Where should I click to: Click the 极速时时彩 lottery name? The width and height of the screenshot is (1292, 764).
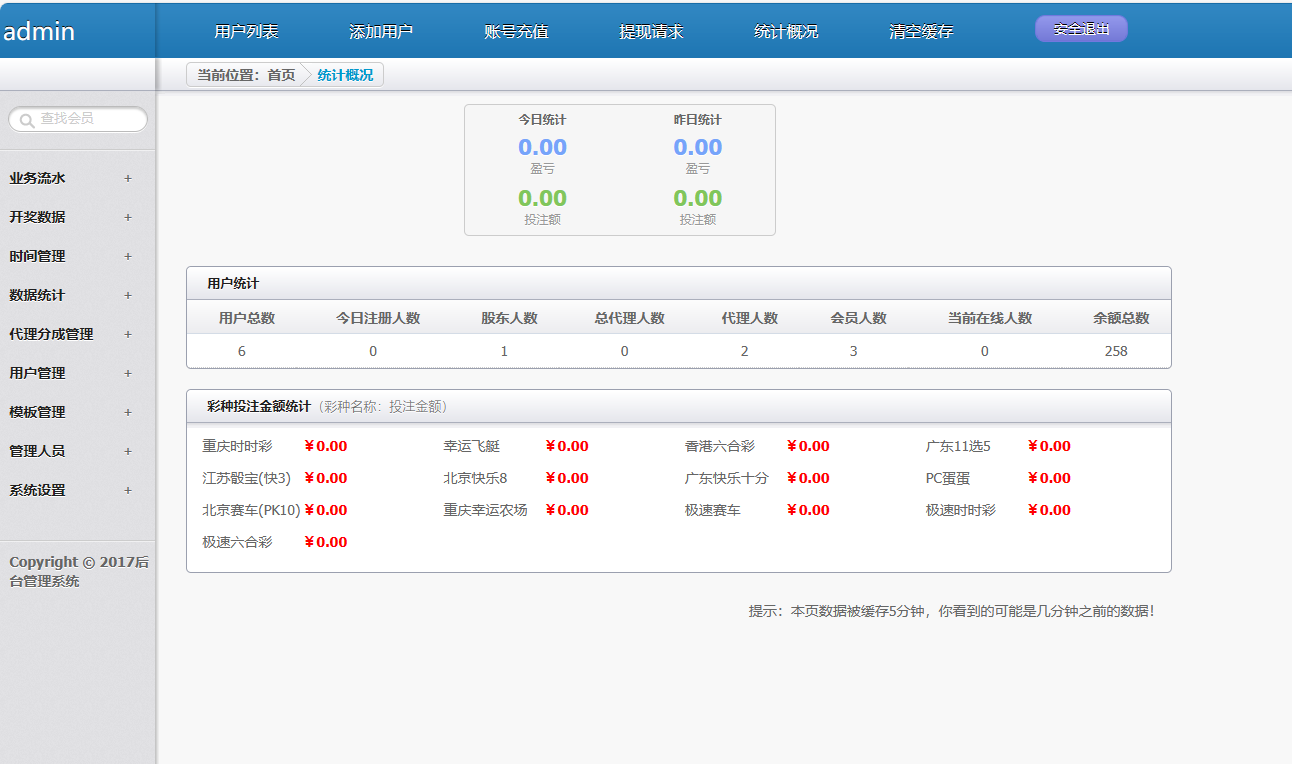961,510
